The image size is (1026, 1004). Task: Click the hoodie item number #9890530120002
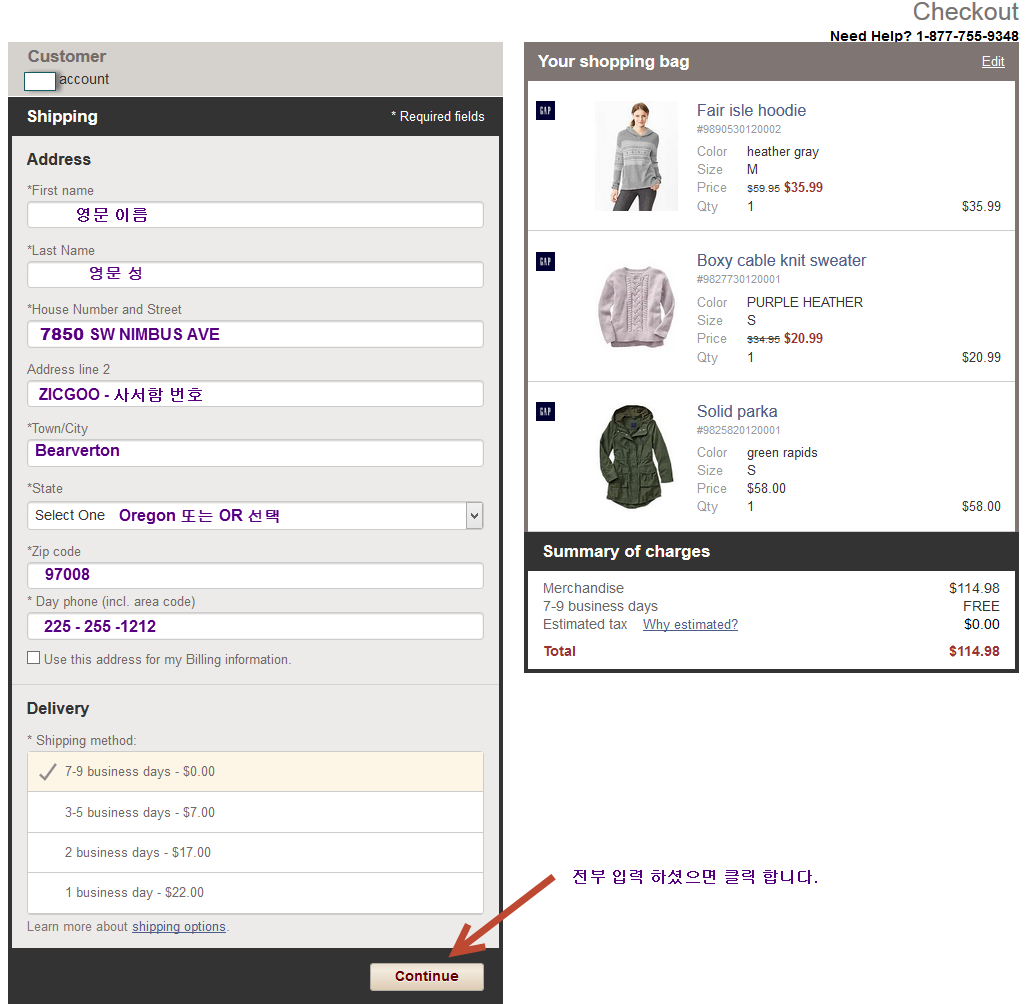pos(739,130)
